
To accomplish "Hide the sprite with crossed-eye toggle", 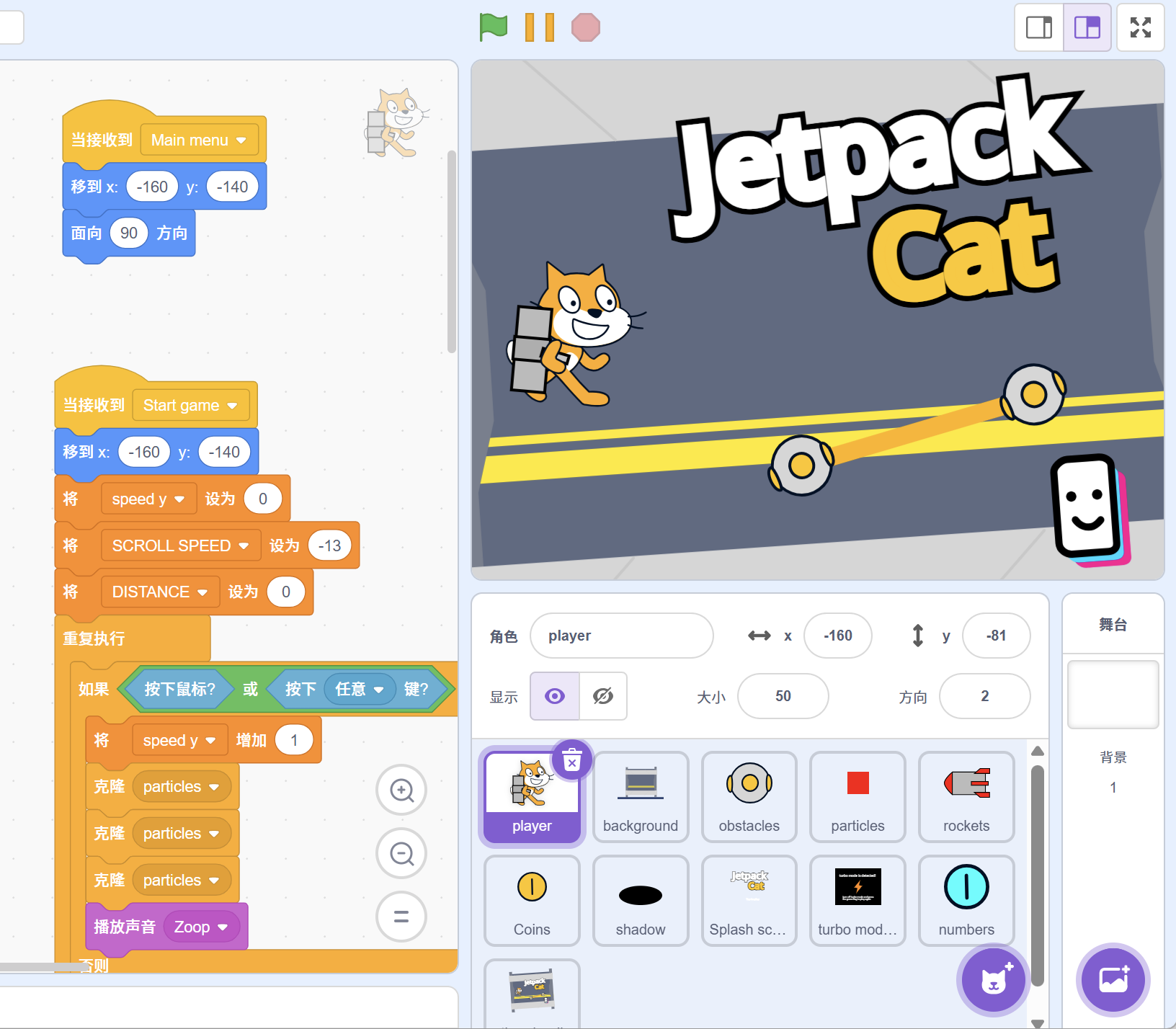I will coord(602,696).
